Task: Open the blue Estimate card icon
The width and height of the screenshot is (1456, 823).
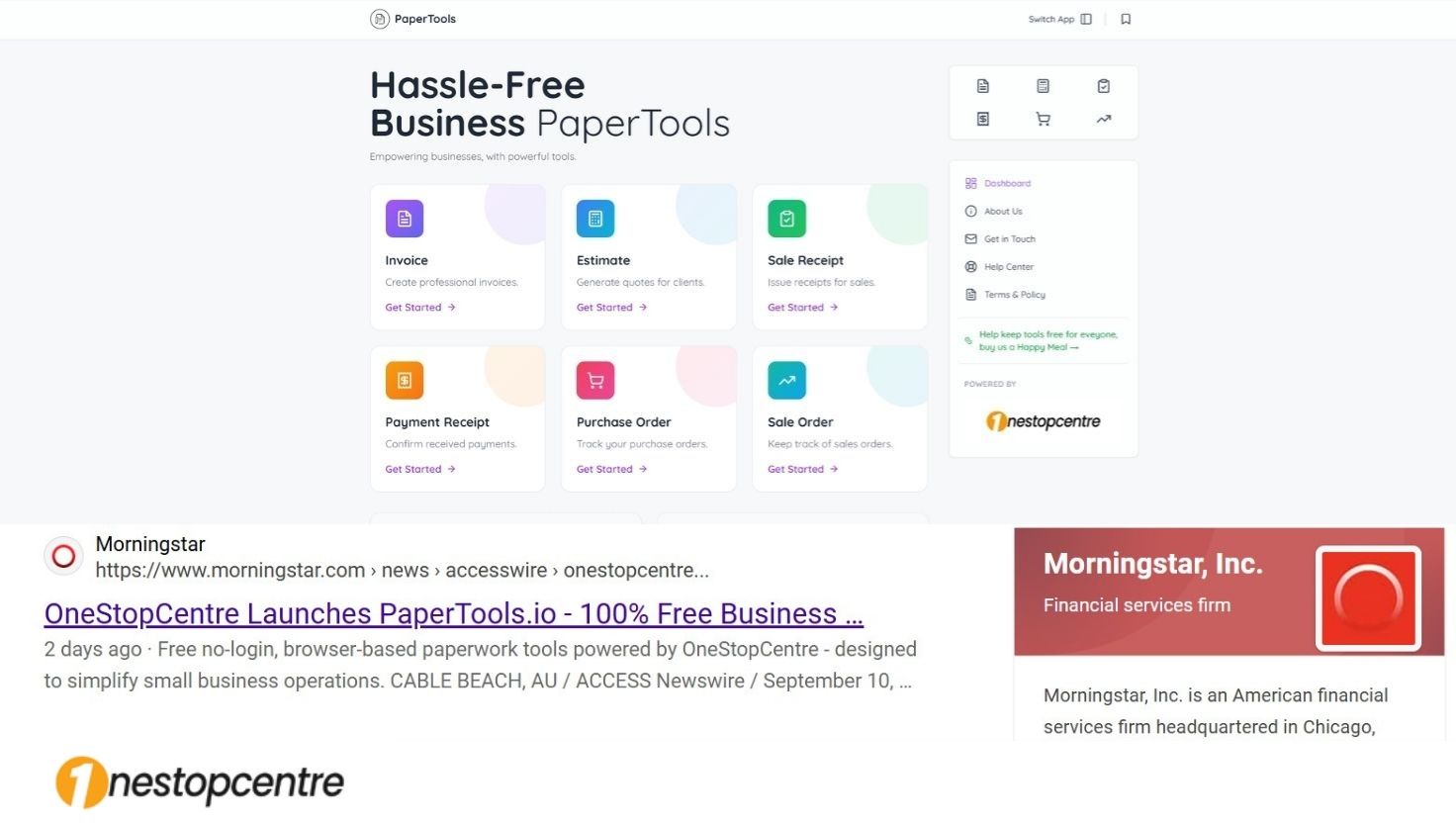Action: pyautogui.click(x=595, y=219)
